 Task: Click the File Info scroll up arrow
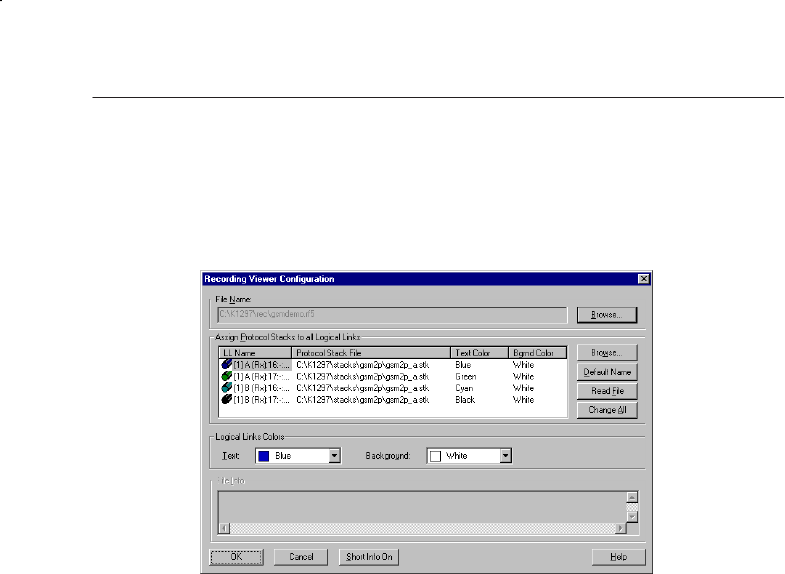(632, 497)
